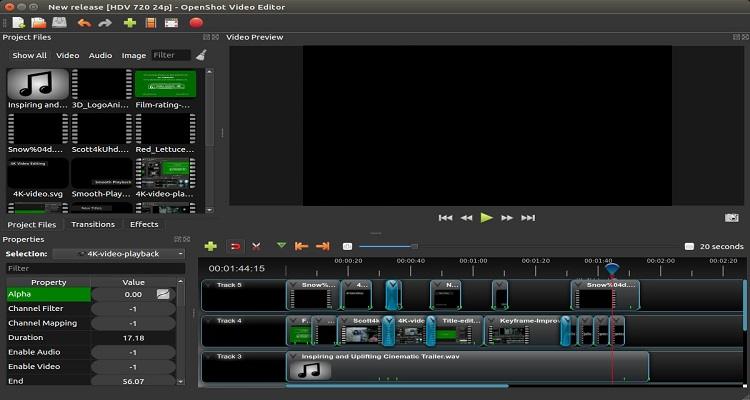Image resolution: width=750 pixels, height=400 pixels.
Task: Show All project files filter
Action: click(30, 56)
